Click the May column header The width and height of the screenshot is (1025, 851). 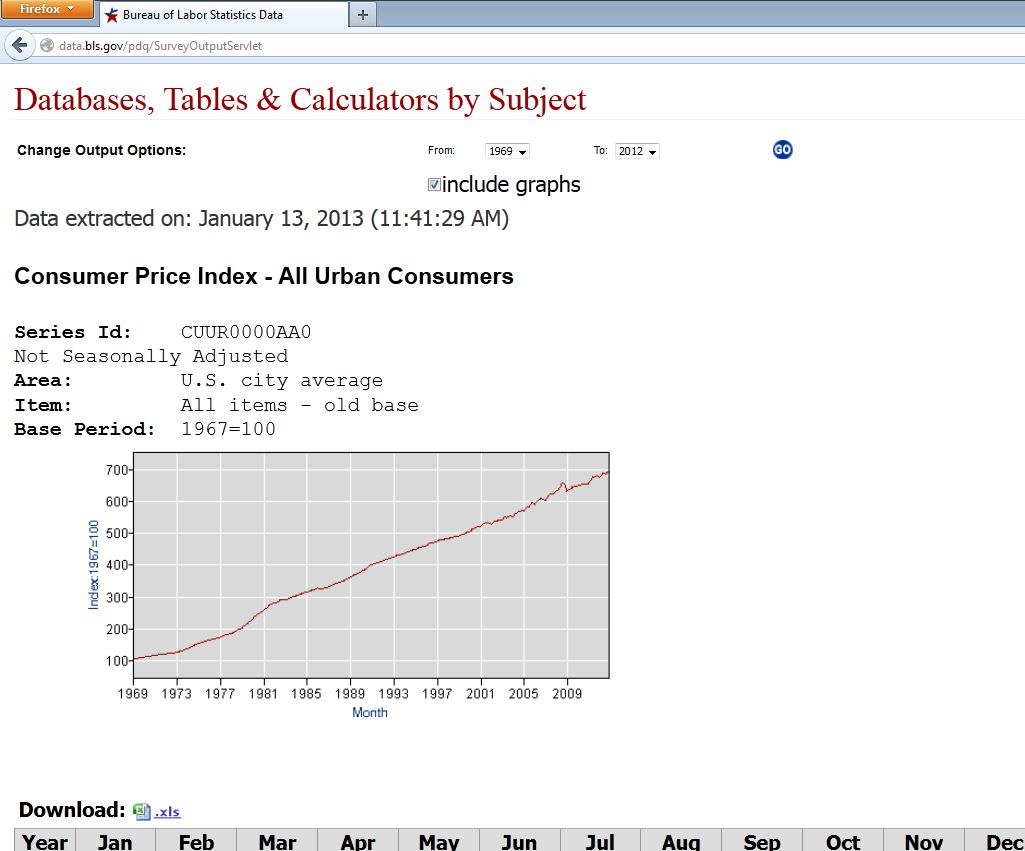[439, 841]
